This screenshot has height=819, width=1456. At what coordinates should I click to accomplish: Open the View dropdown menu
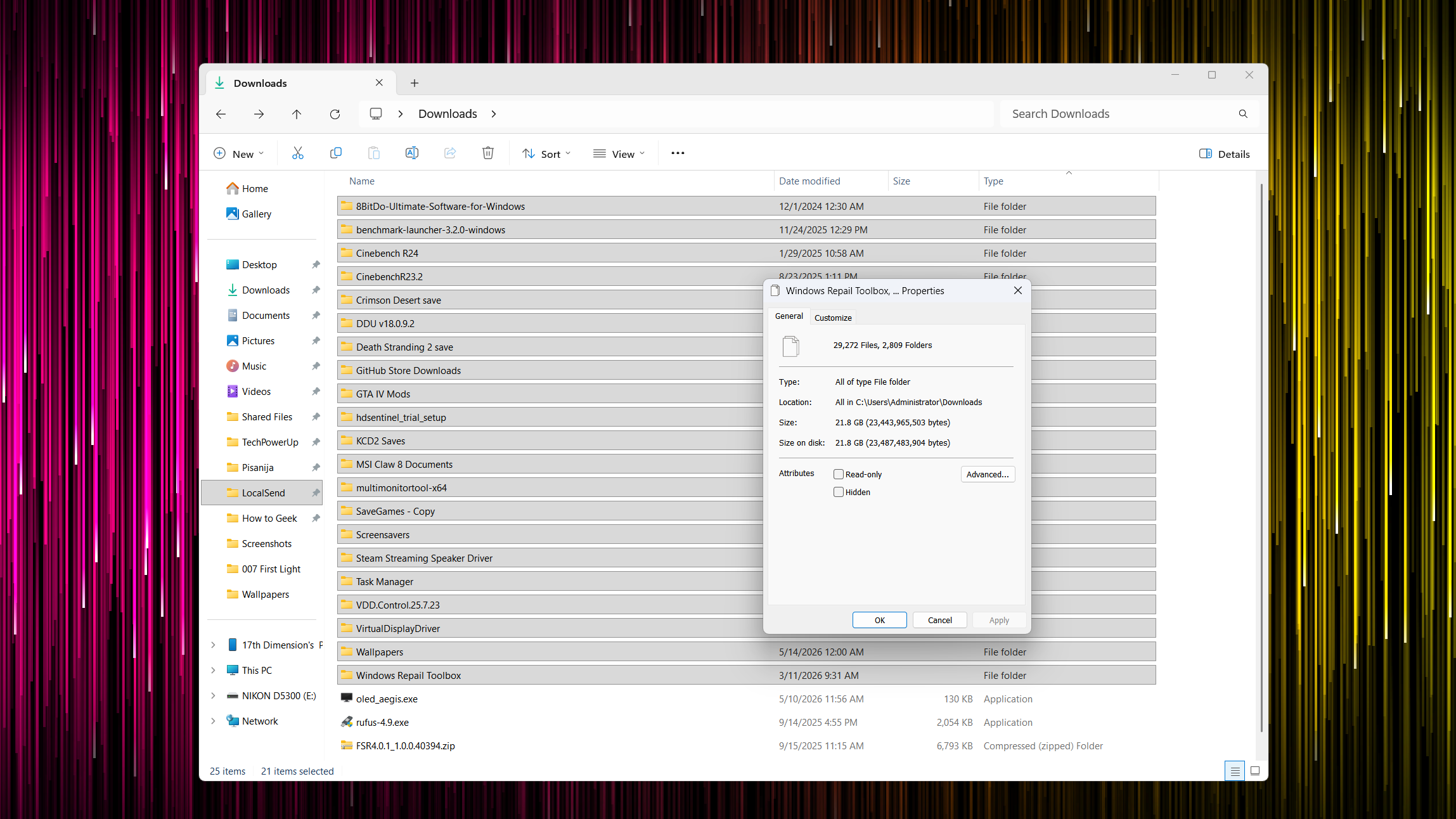[619, 154]
